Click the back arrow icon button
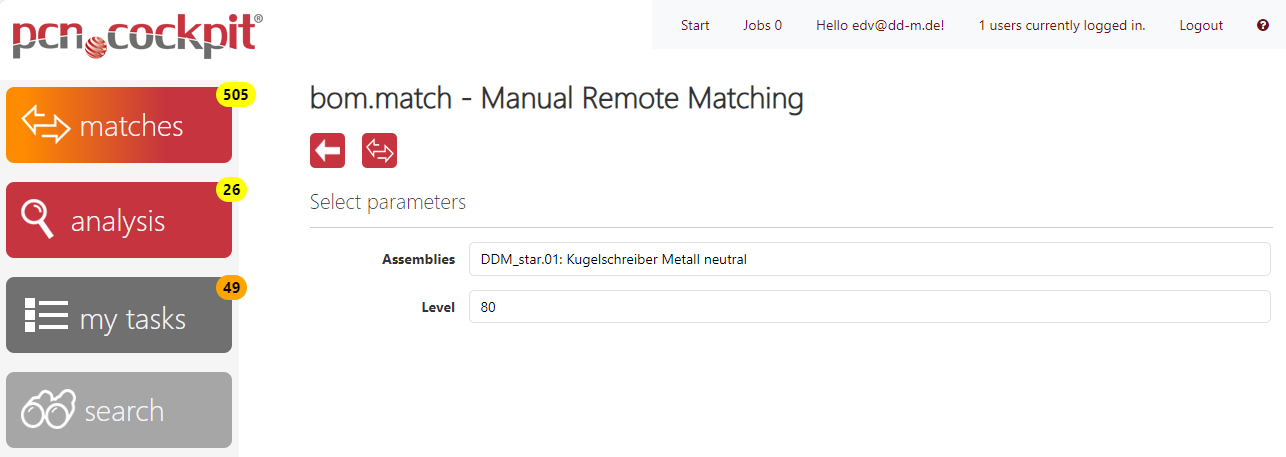1286x457 pixels. [327, 151]
